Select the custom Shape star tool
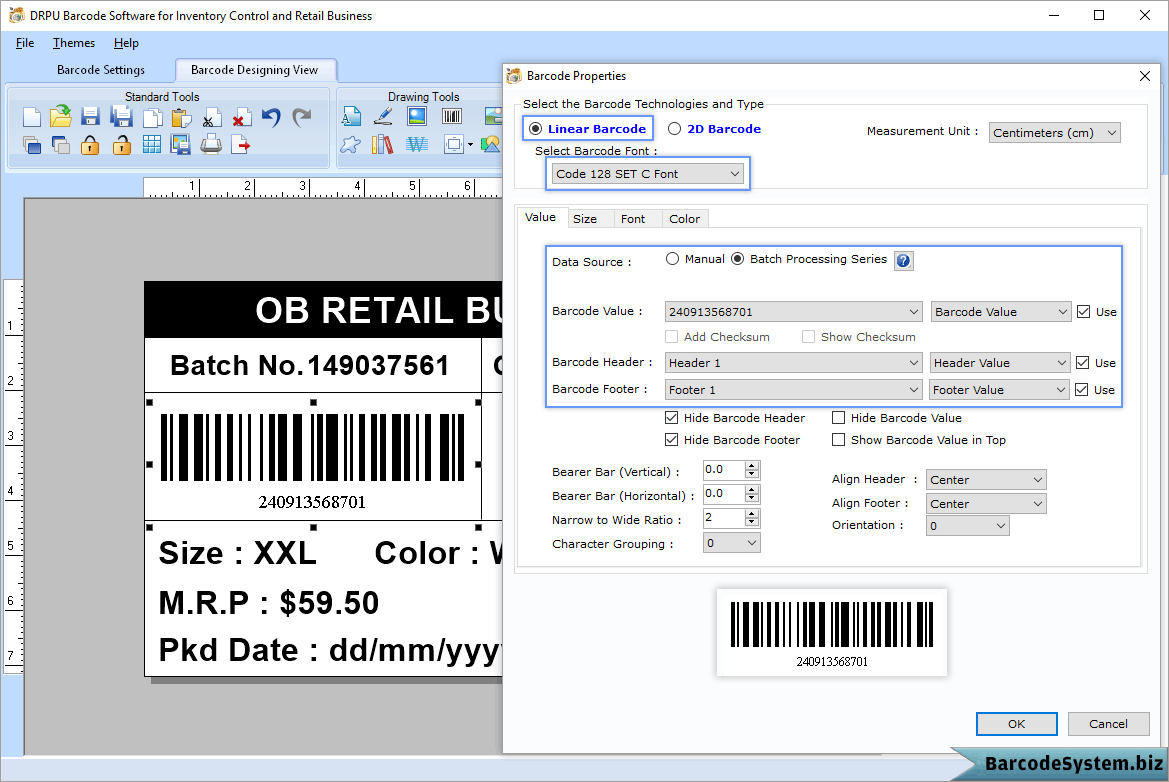Image resolution: width=1169 pixels, height=782 pixels. pyautogui.click(x=350, y=144)
